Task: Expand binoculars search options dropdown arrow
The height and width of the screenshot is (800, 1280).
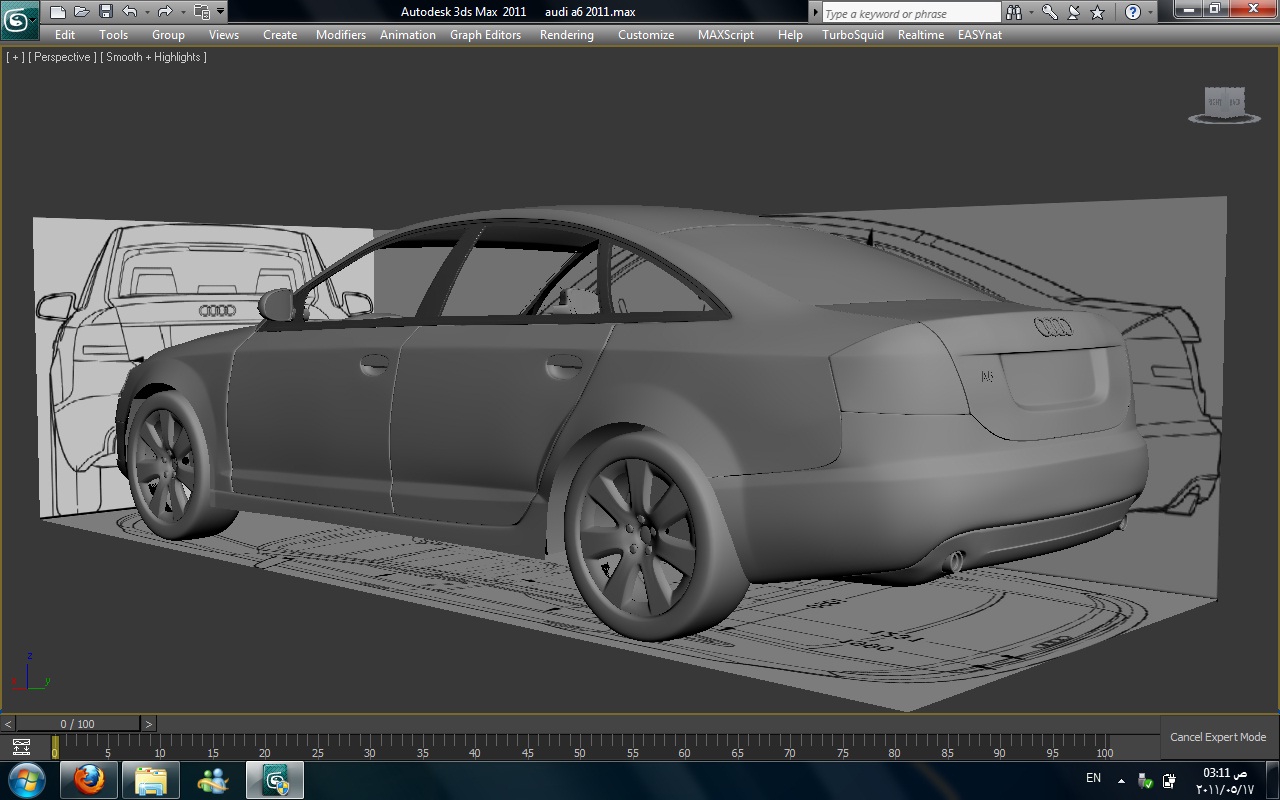Action: pos(1031,12)
